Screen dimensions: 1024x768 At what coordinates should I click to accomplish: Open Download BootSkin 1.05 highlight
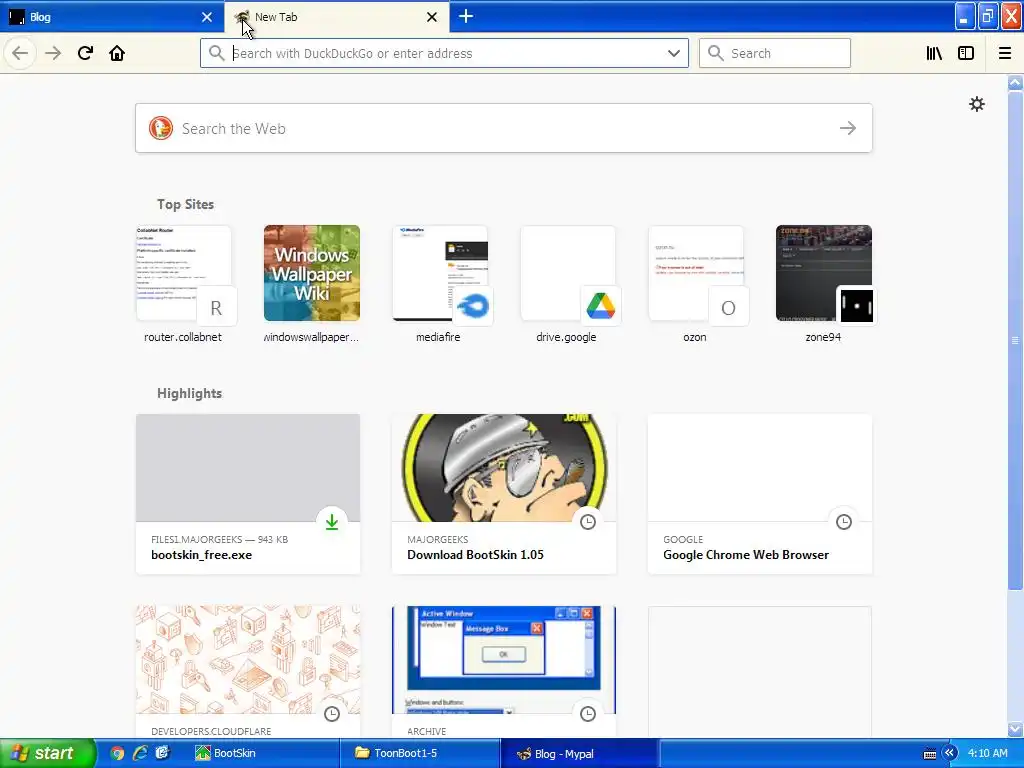[504, 494]
